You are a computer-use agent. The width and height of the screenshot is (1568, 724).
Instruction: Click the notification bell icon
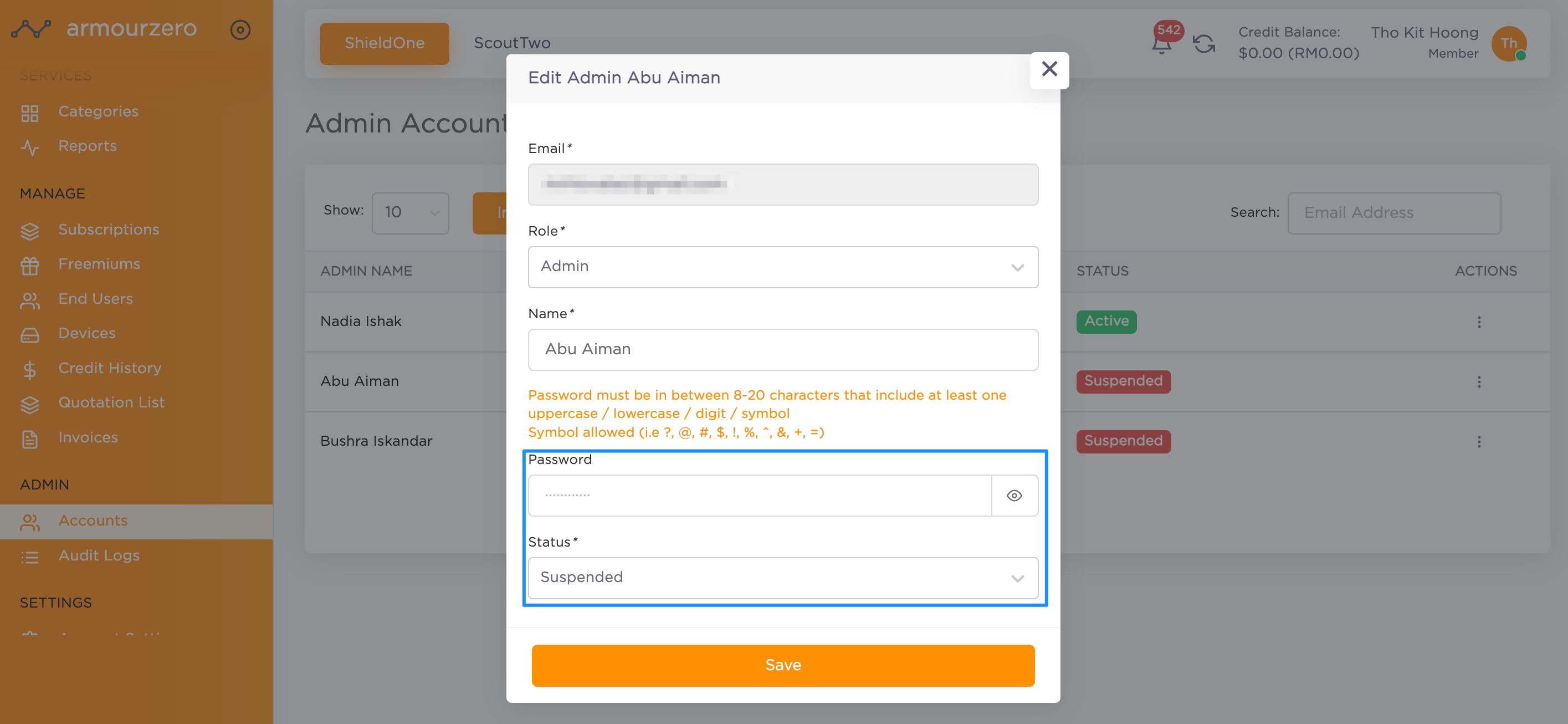[x=1161, y=44]
